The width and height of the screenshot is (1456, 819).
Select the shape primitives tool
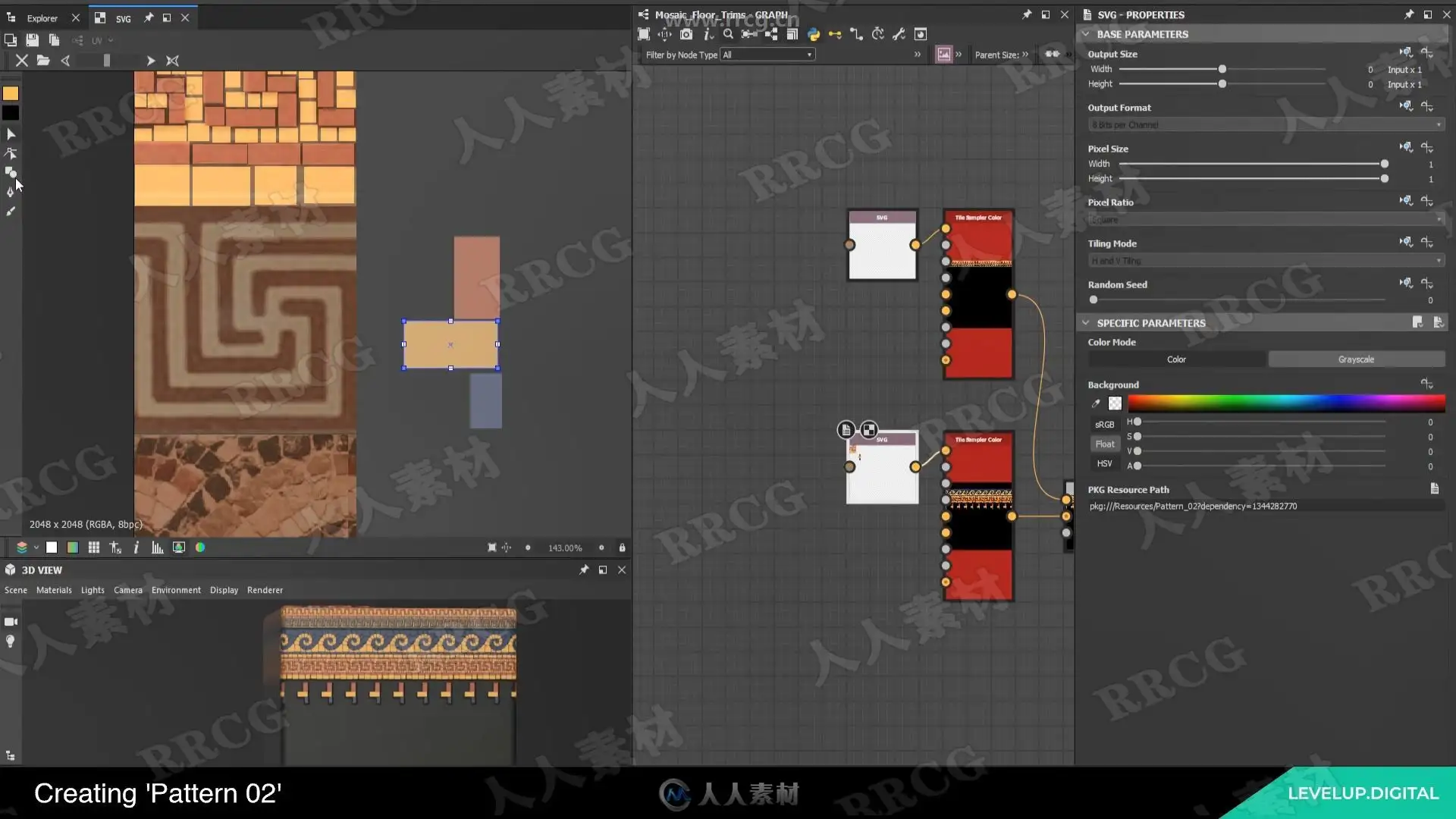[x=11, y=172]
